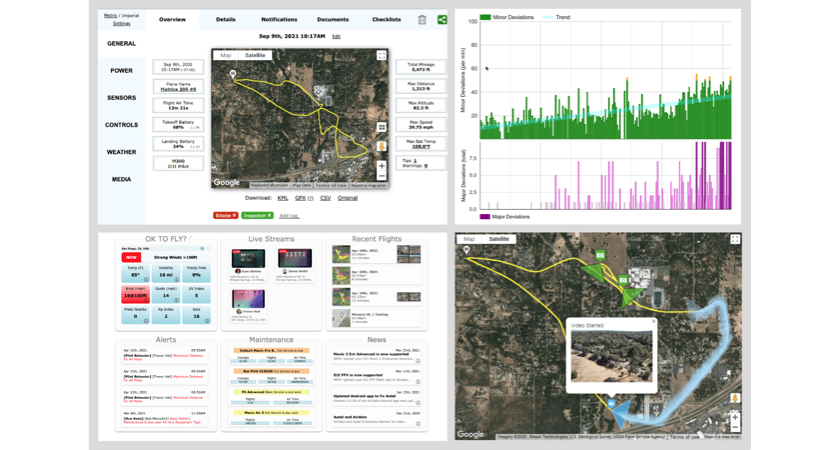Open Trevor Hall's live stream thumbnail
Image resolution: width=840 pixels, height=450 pixels.
click(x=248, y=299)
